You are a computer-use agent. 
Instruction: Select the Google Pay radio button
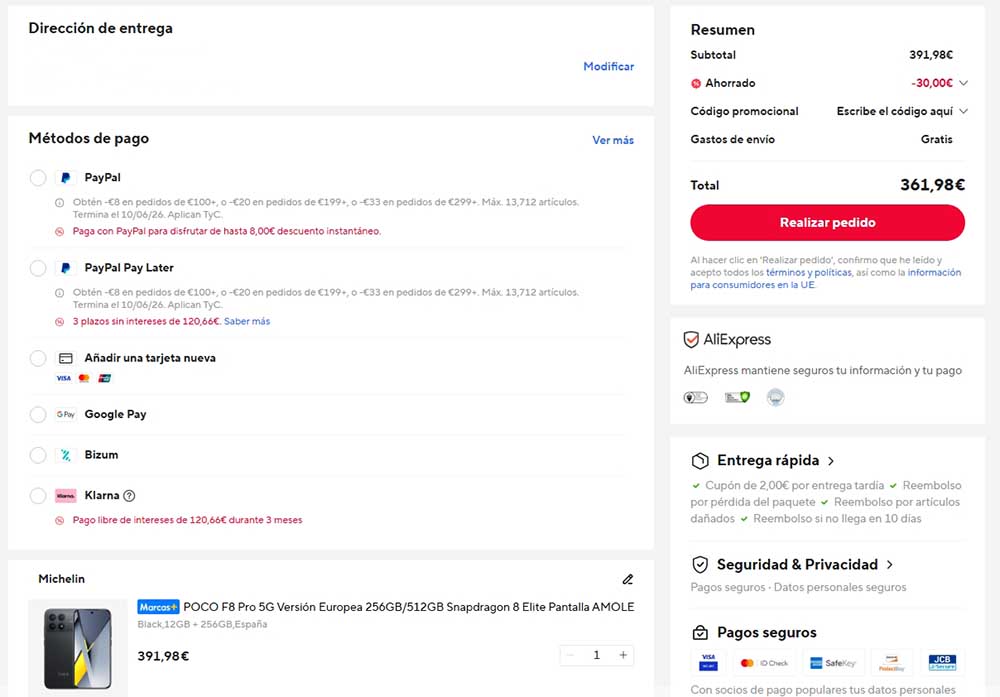[x=38, y=415]
